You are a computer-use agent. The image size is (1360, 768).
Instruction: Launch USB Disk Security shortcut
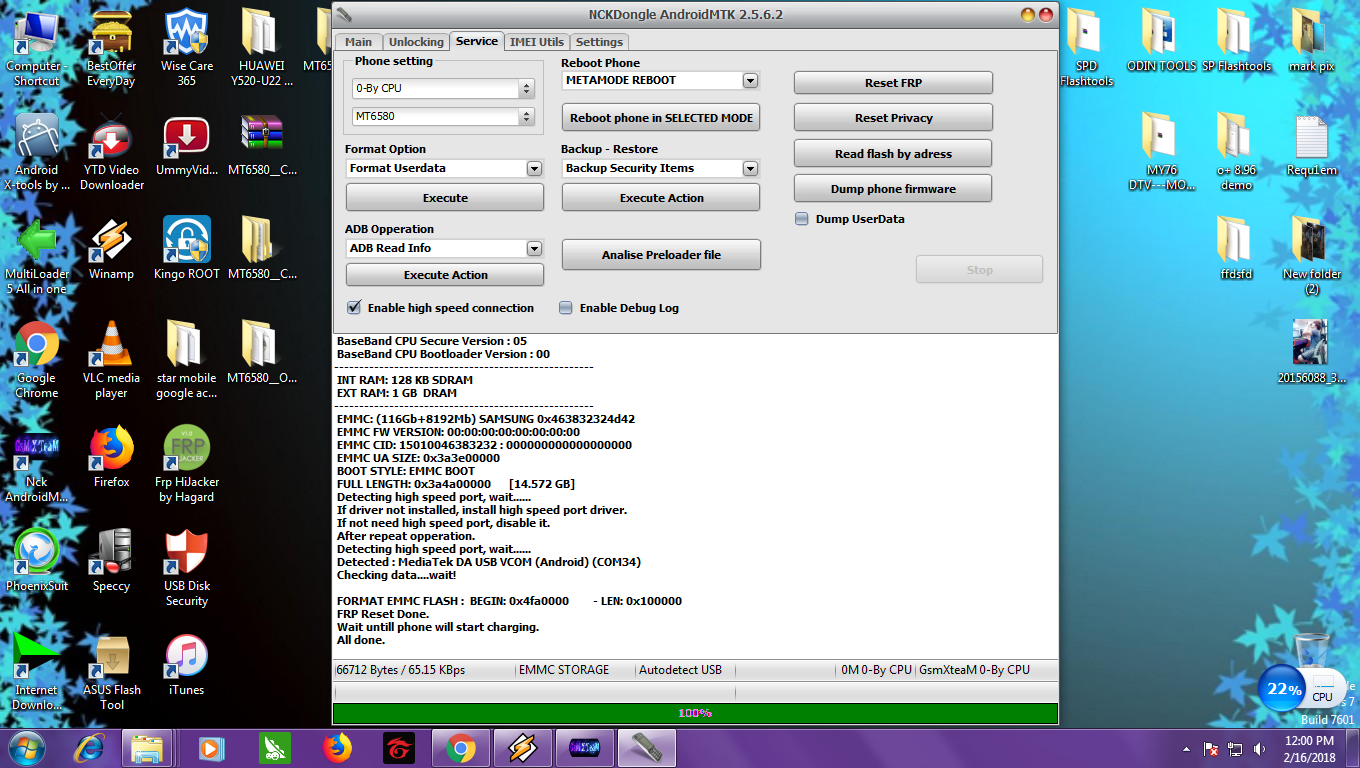pyautogui.click(x=186, y=567)
